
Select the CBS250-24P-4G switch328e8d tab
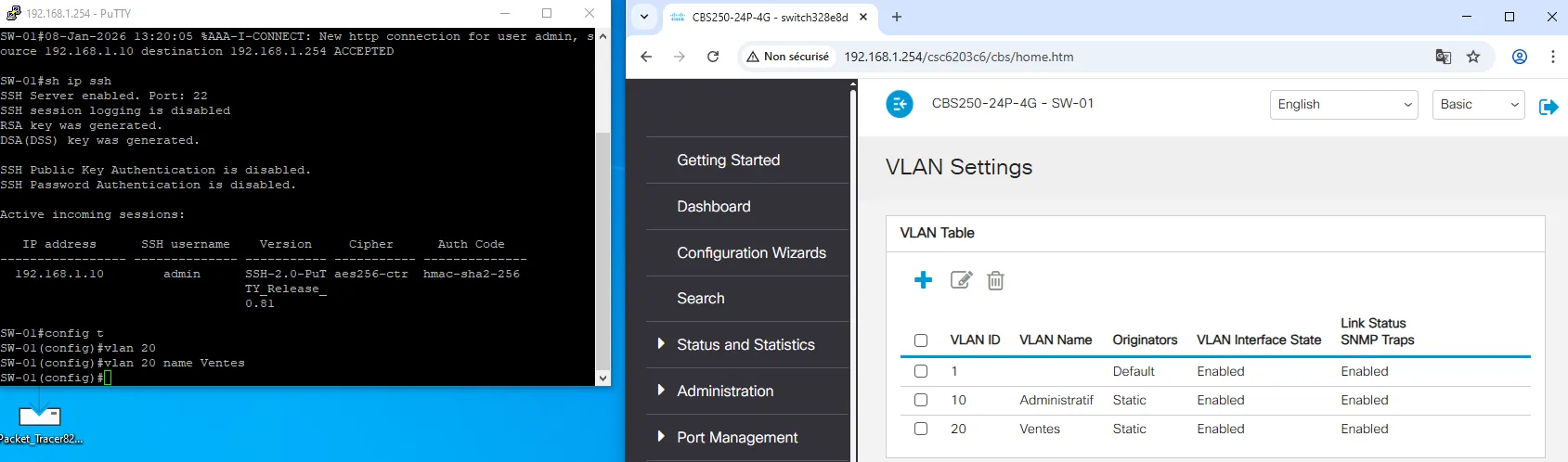[x=770, y=17]
